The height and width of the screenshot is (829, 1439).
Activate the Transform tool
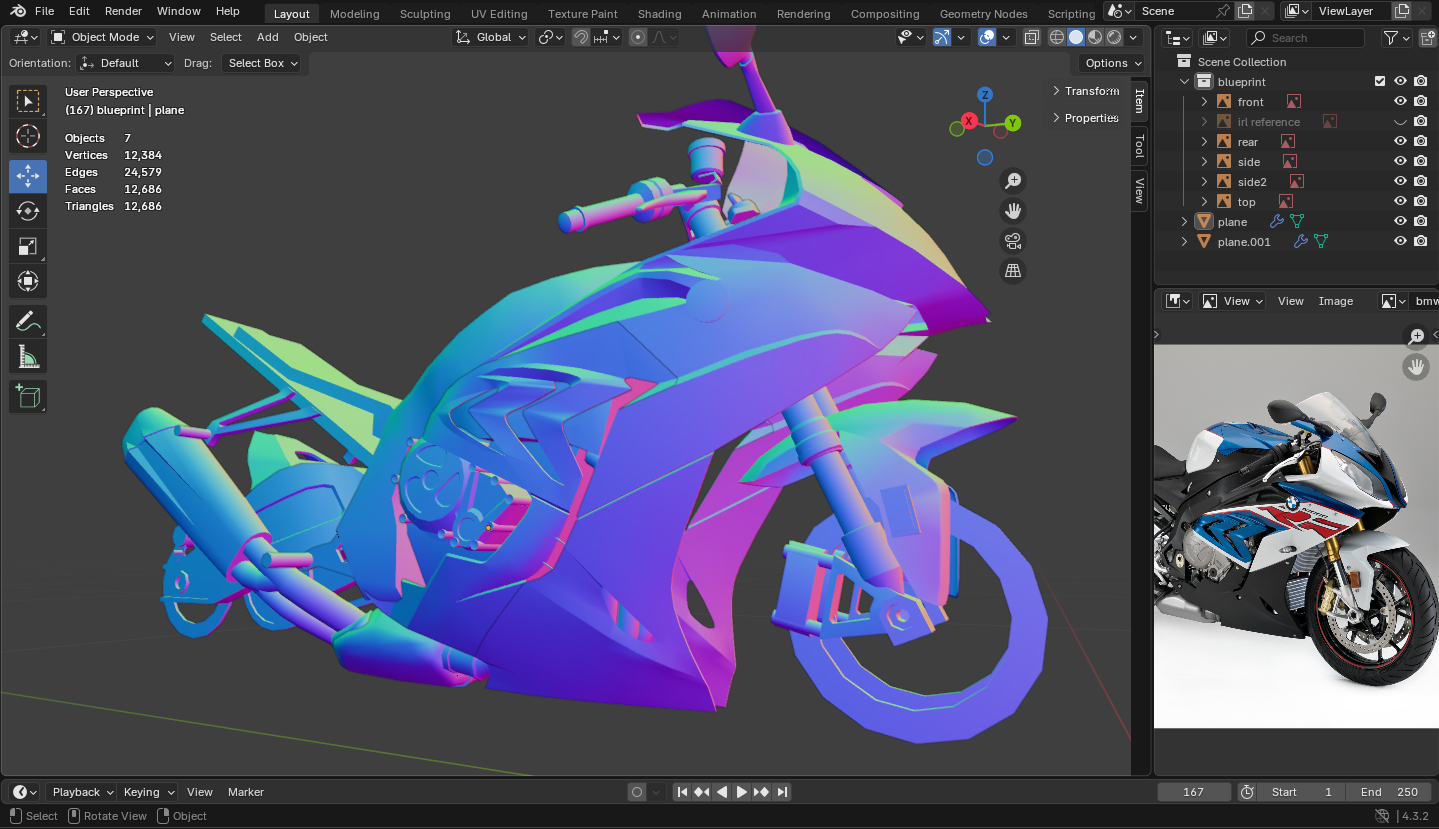point(28,281)
